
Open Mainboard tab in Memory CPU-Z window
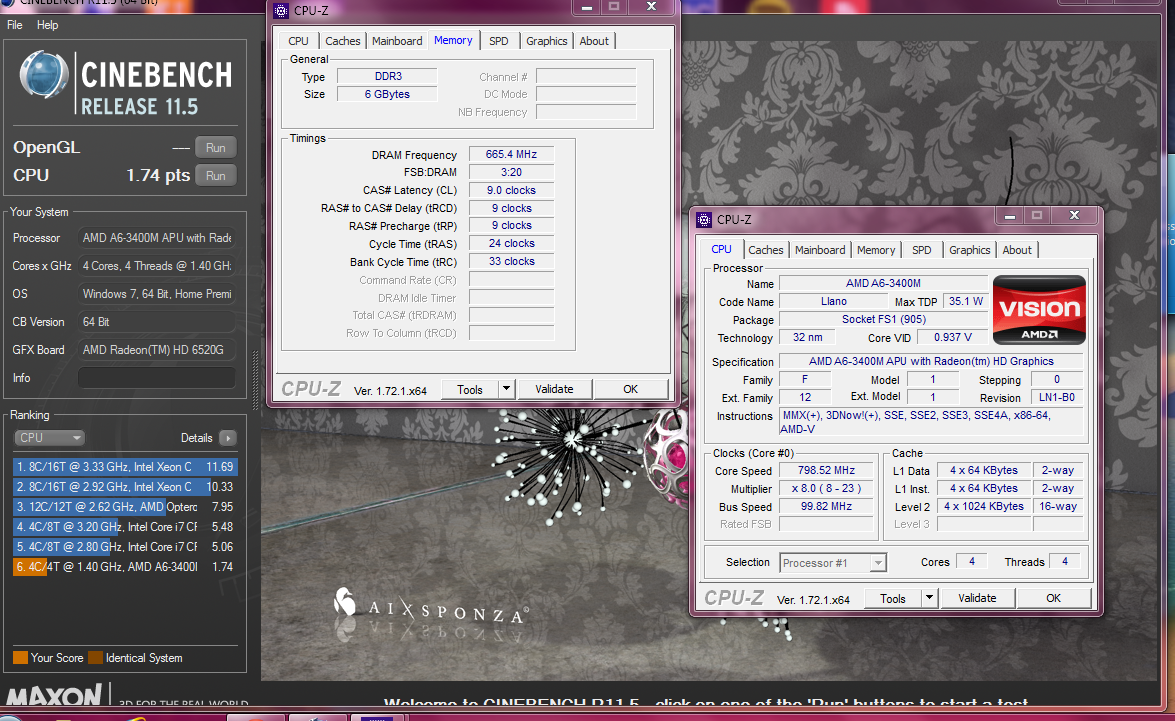tap(397, 41)
